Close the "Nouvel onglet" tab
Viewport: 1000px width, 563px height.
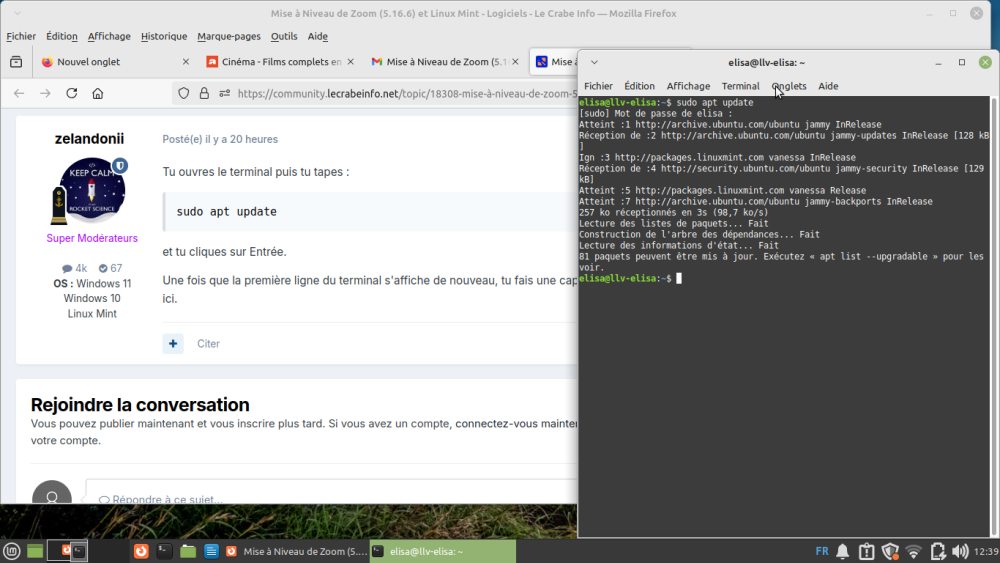[186, 62]
